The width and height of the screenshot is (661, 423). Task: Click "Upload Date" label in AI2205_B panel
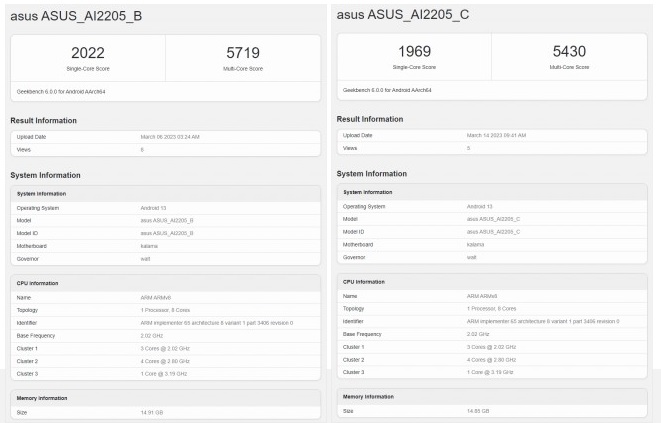[31, 137]
